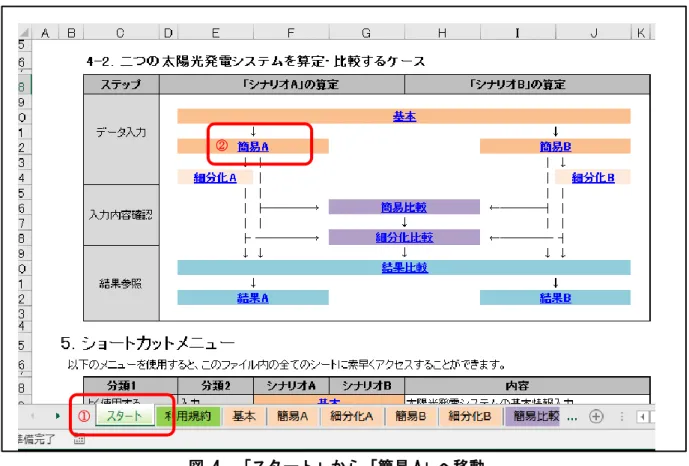This screenshot has width=689, height=466.
Task: Select column G header
Action: click(x=366, y=33)
